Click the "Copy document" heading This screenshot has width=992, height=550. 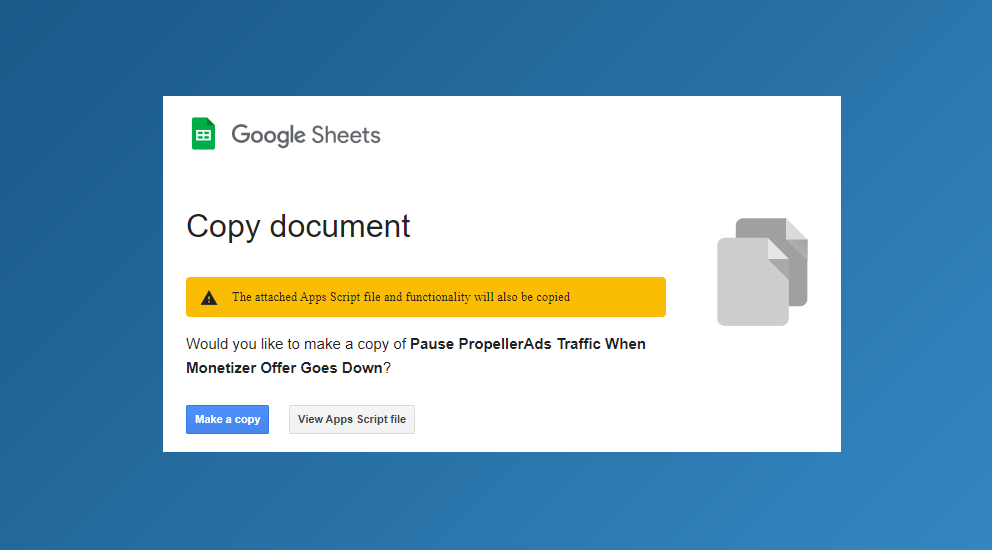click(298, 227)
